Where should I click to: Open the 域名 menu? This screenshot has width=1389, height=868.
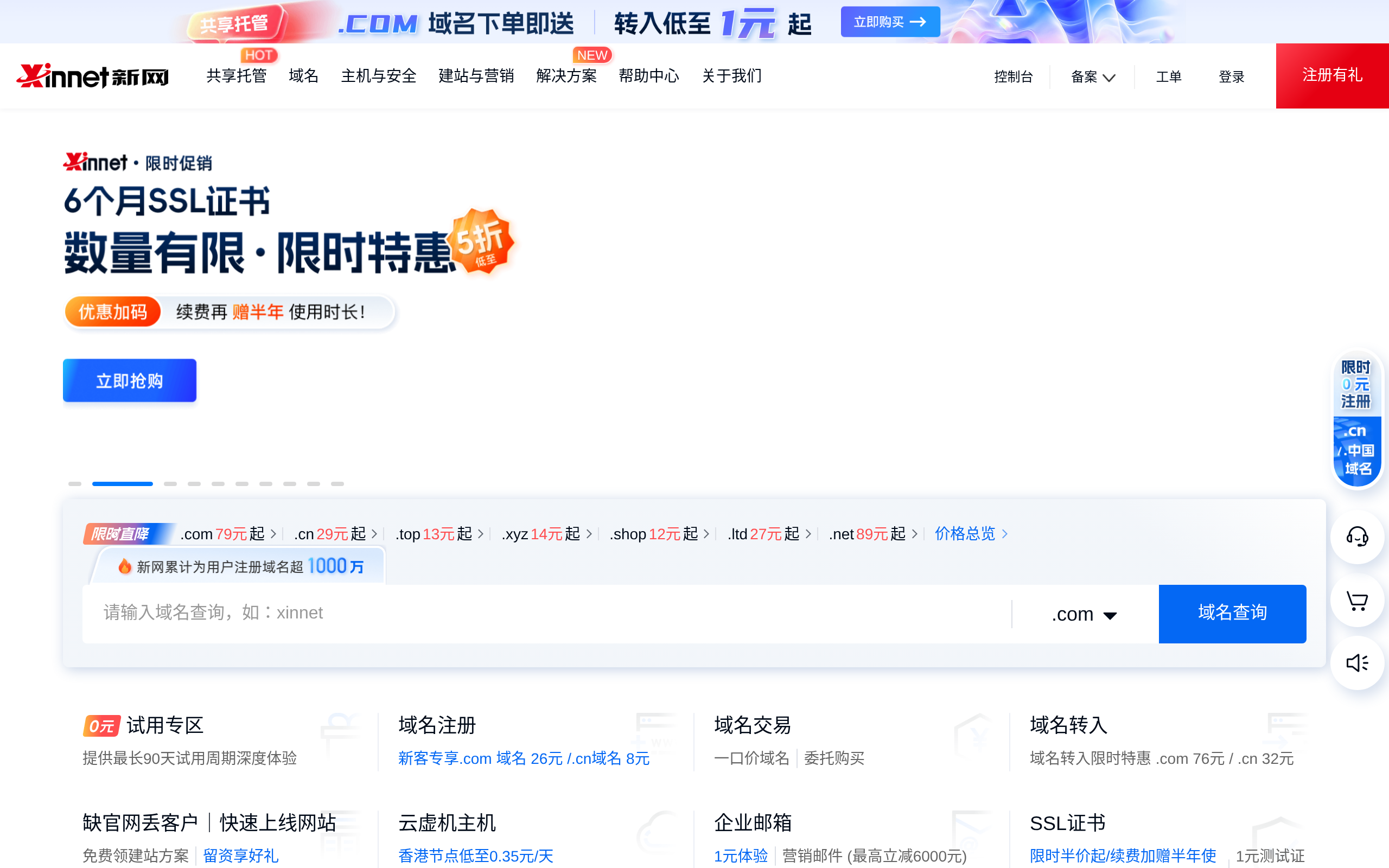(x=304, y=76)
